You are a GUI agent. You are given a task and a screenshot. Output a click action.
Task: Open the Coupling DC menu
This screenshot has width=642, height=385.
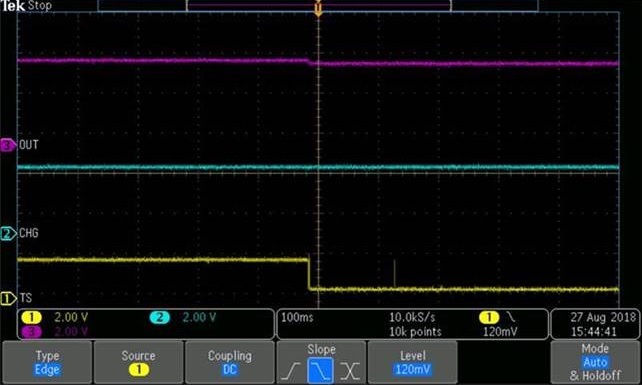(230, 362)
